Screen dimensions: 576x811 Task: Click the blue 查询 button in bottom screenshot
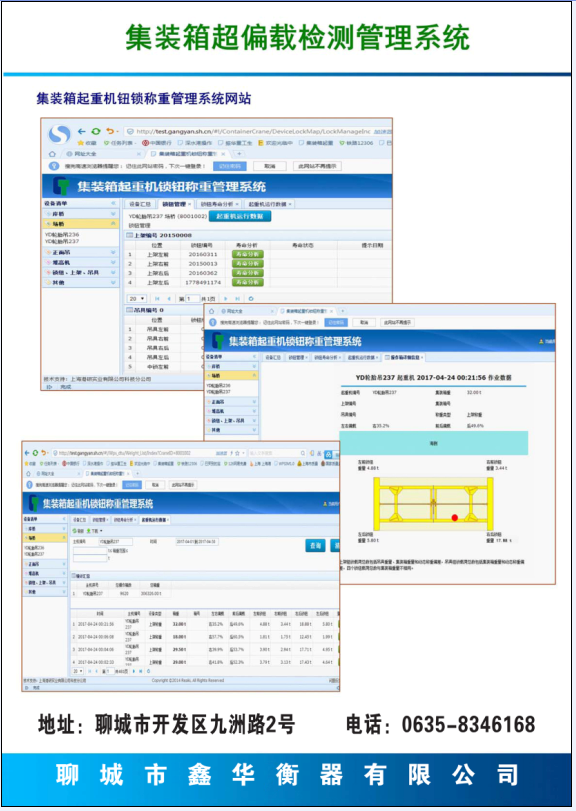coord(315,546)
